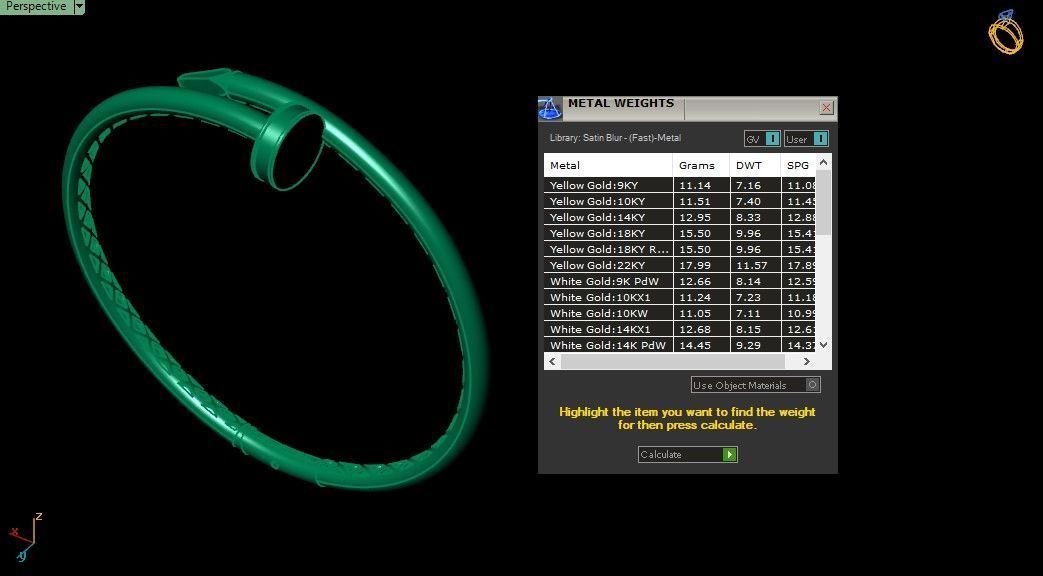Click the scroll up arrow of metal list

[823, 162]
